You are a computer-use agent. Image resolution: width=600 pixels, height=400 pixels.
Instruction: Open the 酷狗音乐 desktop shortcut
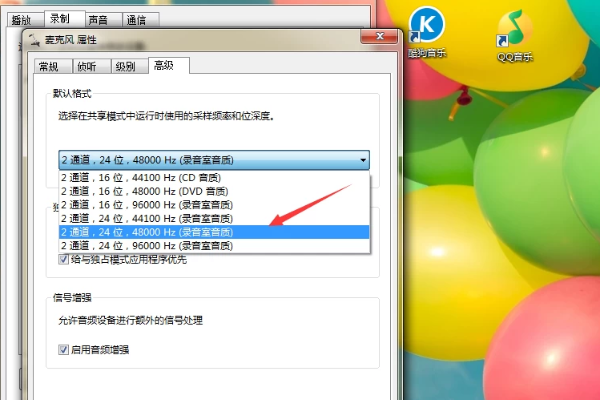pos(427,33)
